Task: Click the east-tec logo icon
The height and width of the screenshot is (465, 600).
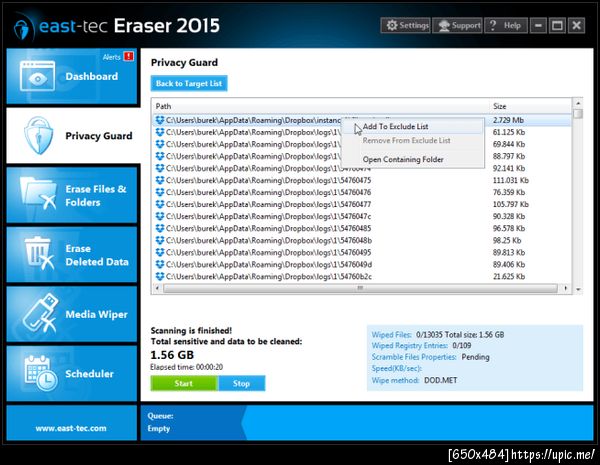Action: (x=23, y=28)
